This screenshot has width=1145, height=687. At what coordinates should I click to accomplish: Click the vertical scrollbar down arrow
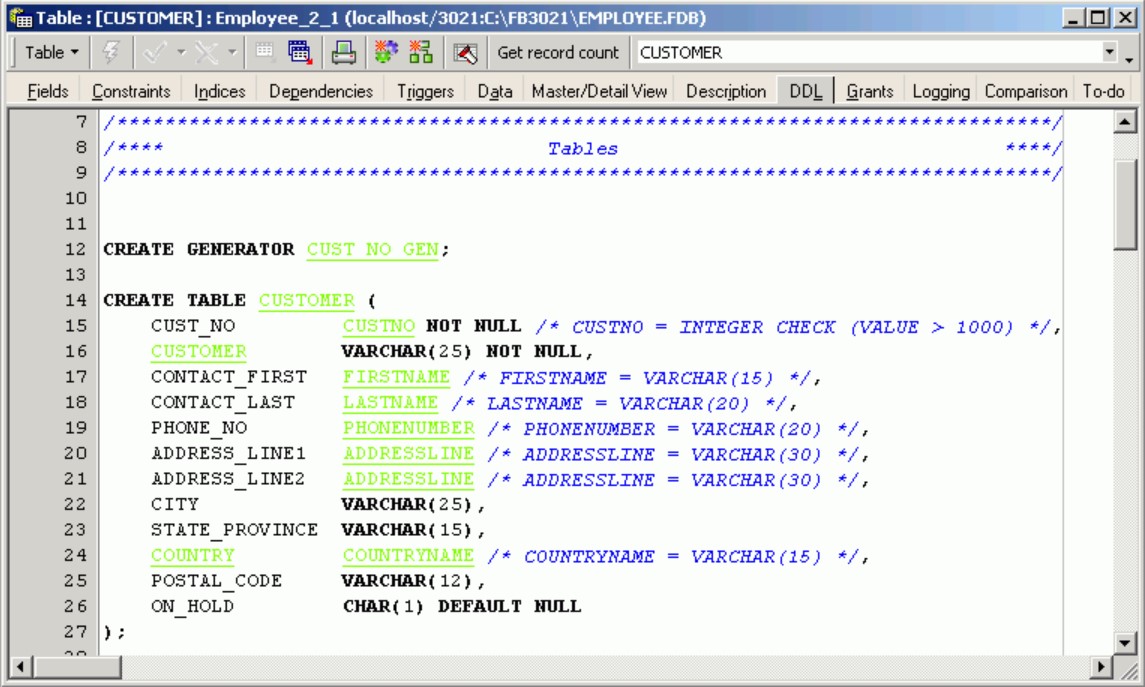tap(1126, 644)
